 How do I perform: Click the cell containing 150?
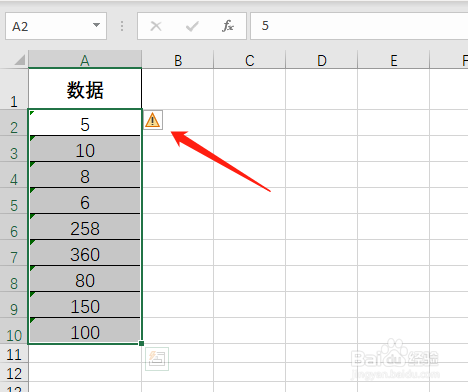[x=85, y=305]
